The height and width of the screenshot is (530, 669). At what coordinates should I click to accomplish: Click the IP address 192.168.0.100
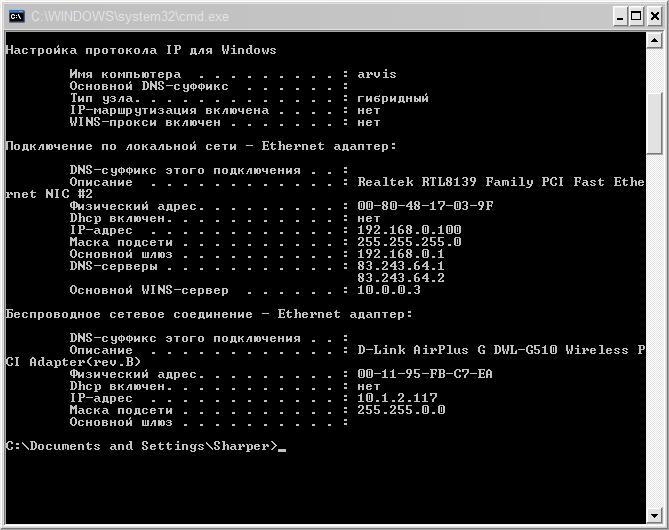(x=409, y=230)
